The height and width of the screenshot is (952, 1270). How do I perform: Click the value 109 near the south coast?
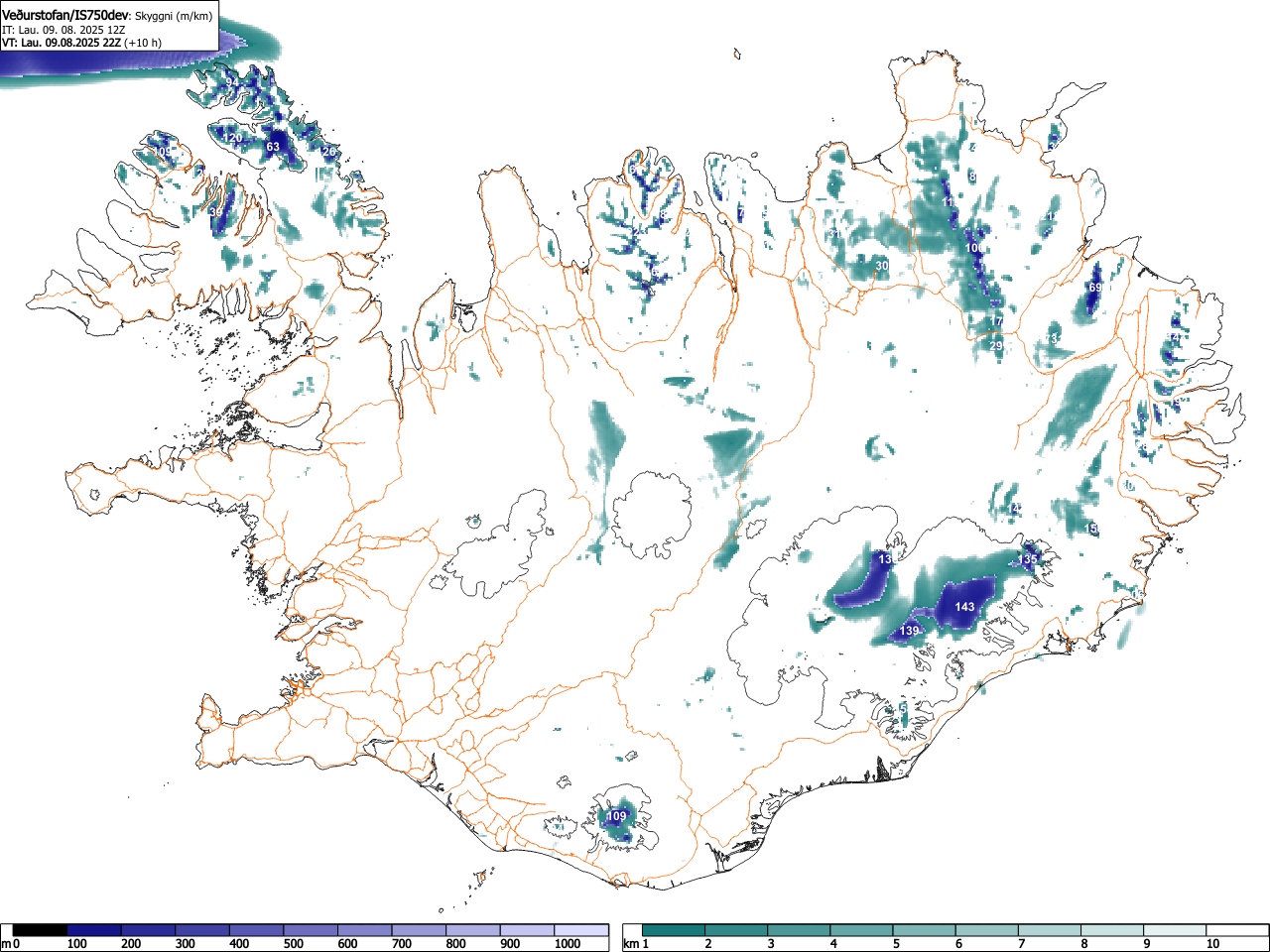[617, 816]
